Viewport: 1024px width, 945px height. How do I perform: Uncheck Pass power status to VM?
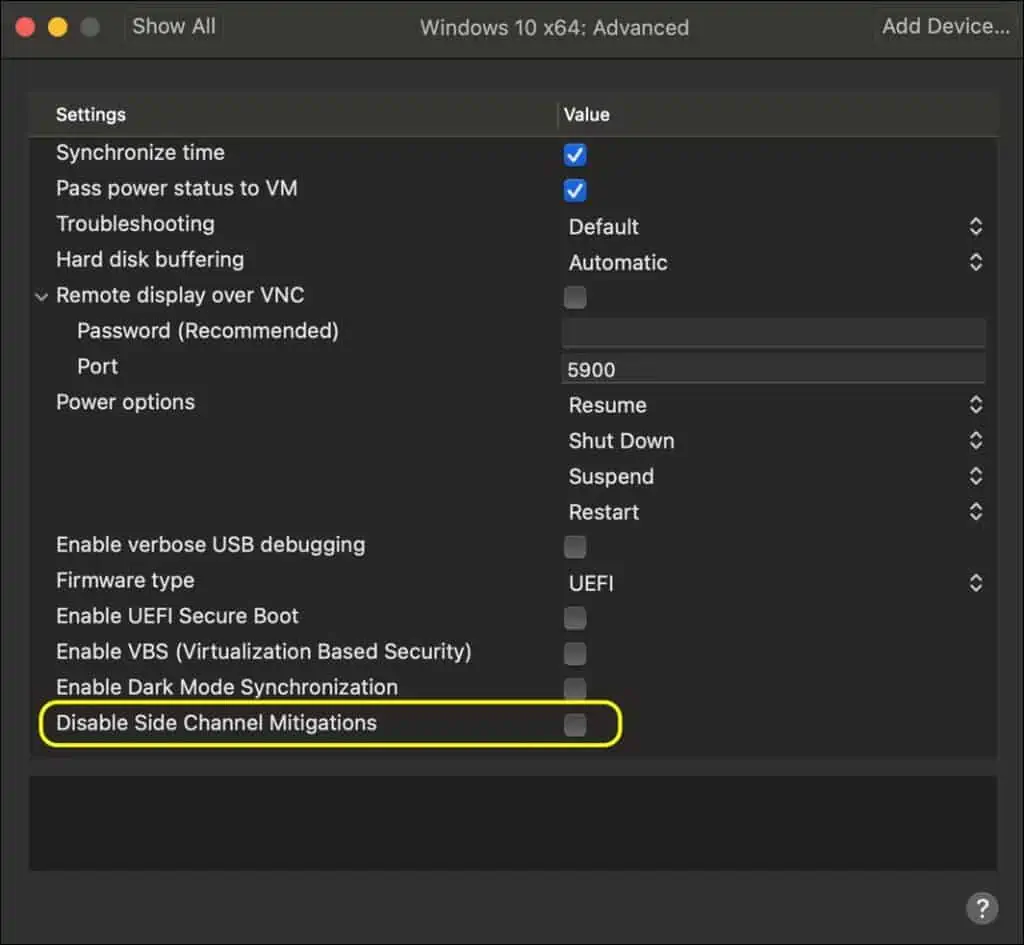(575, 191)
